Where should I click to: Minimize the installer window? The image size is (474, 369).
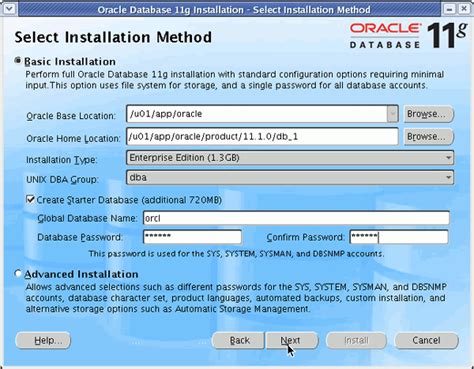pyautogui.click(x=449, y=9)
